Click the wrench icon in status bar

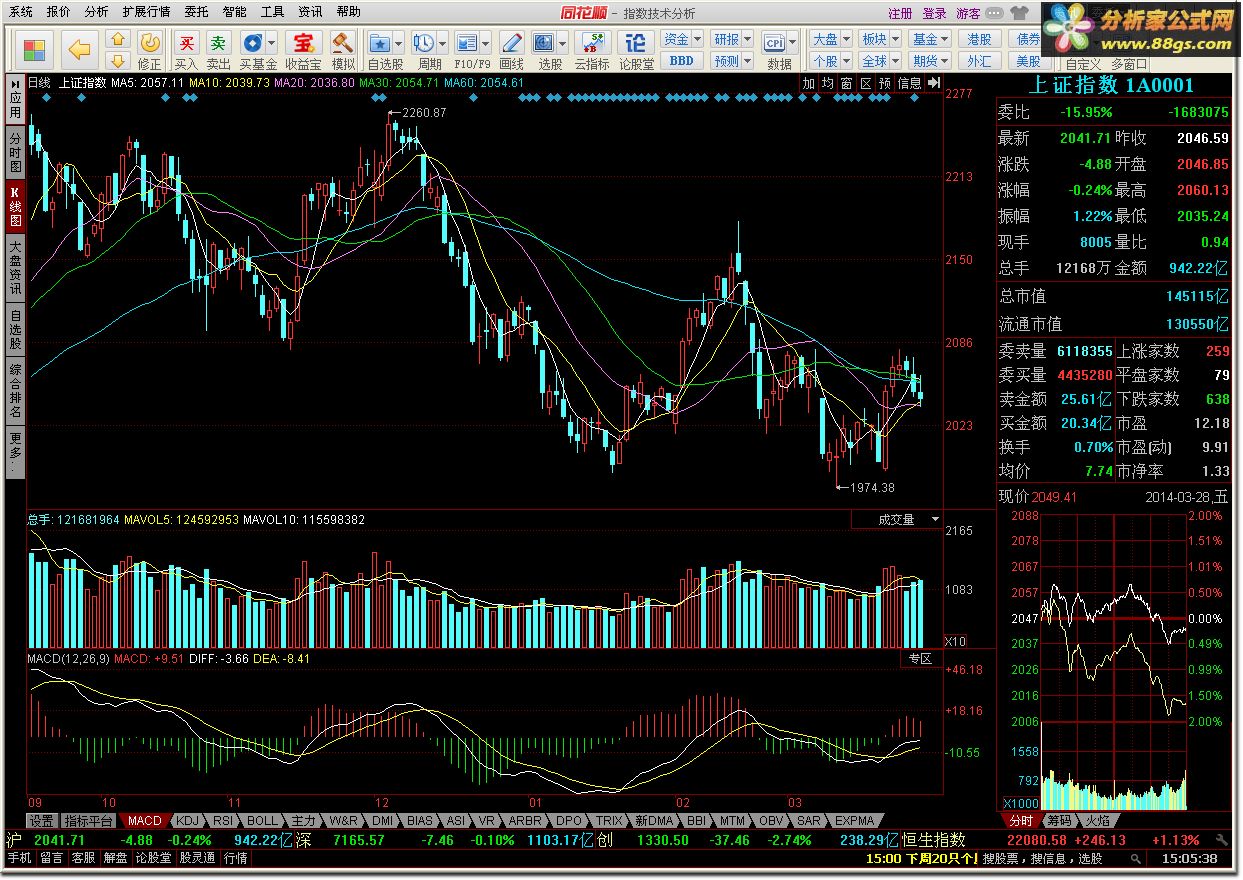(1222, 840)
